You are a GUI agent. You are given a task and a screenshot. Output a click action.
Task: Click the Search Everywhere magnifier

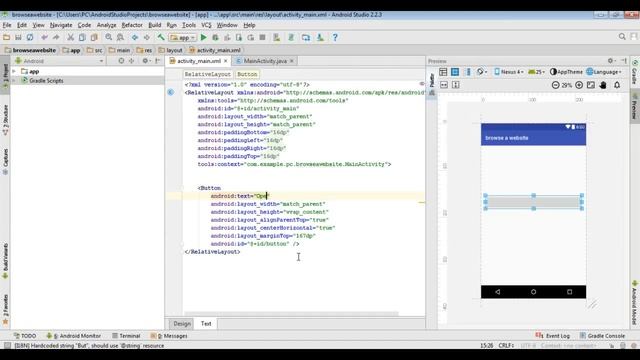622,37
